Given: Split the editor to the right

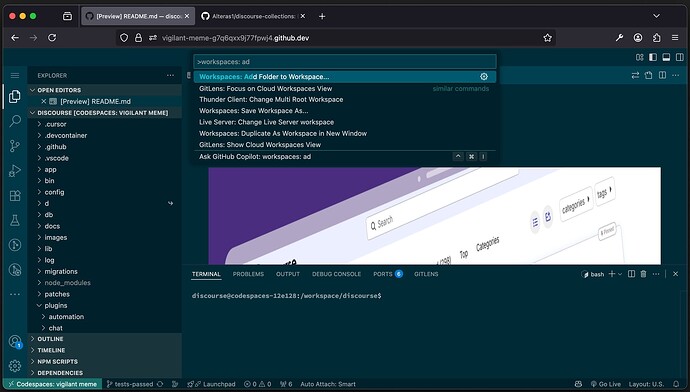Looking at the screenshot, I should coord(662,76).
